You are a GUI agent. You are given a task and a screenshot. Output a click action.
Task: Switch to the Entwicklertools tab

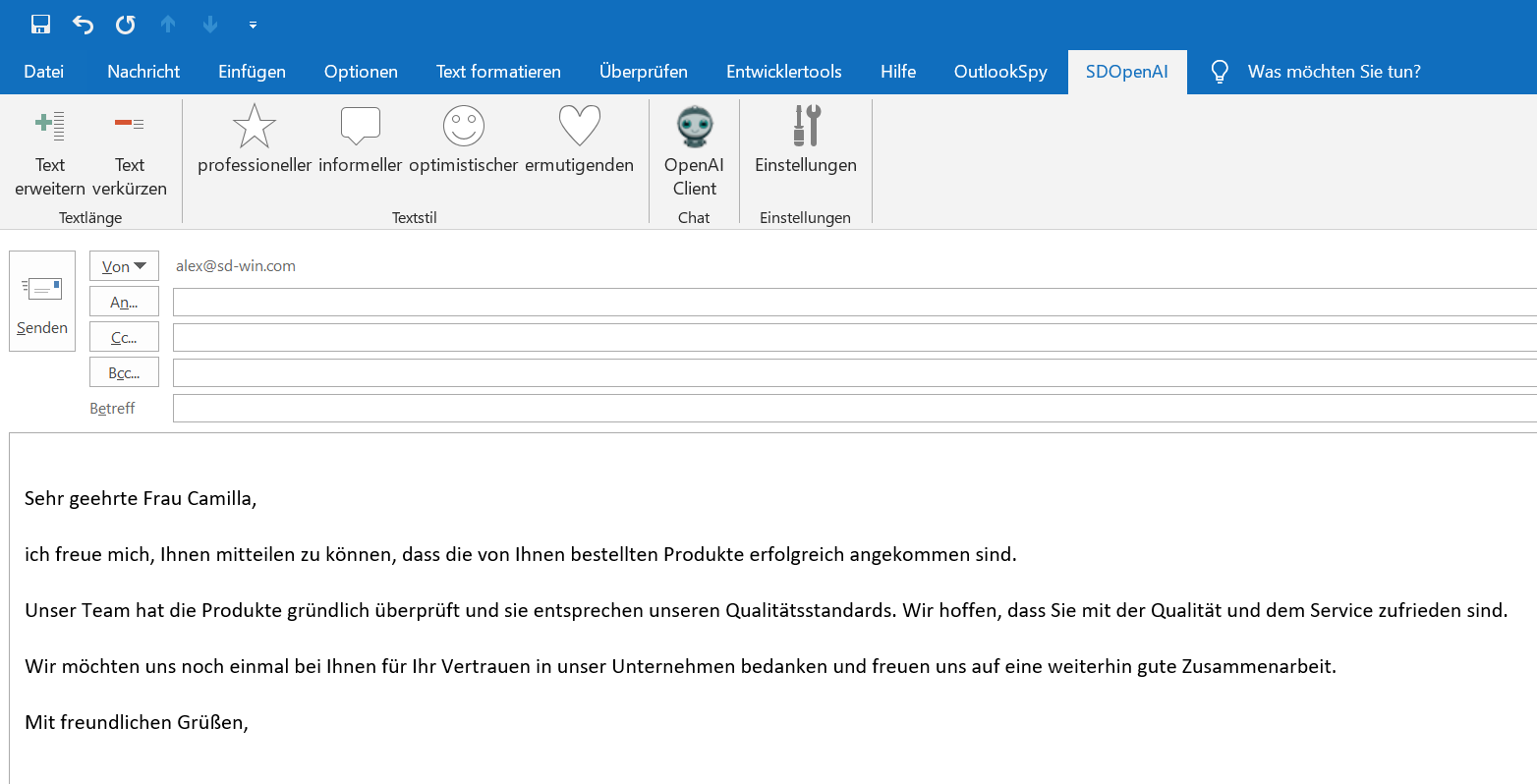784,72
